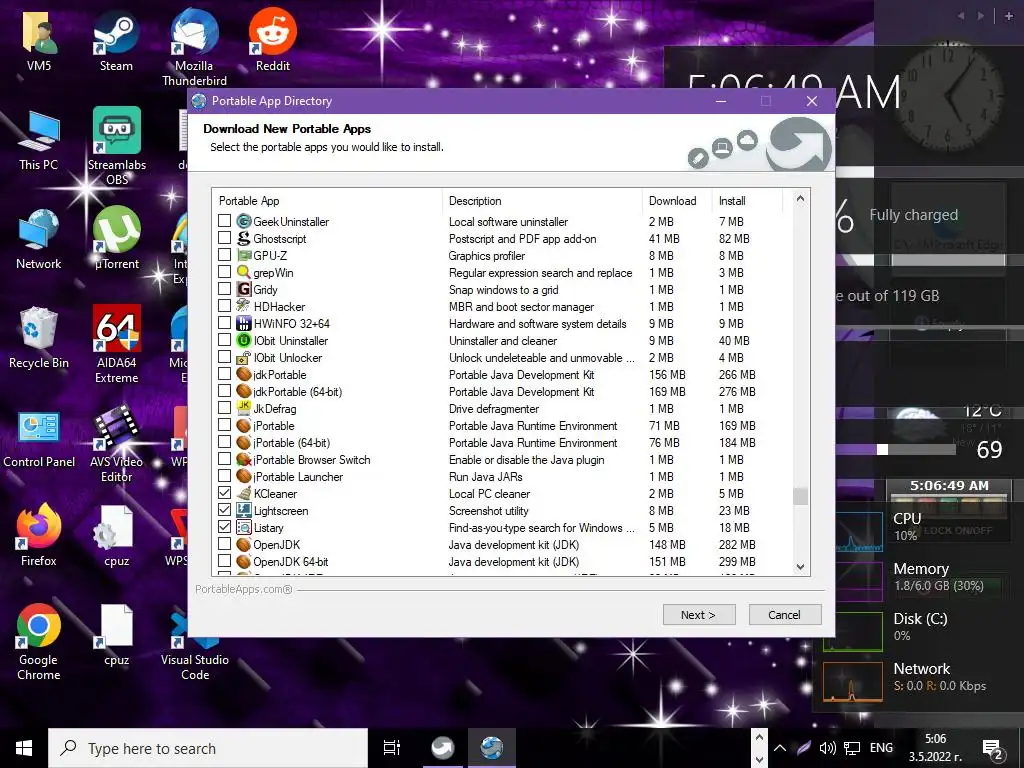Image resolution: width=1024 pixels, height=768 pixels.
Task: Sort list by Portable App column header
Action: click(x=327, y=200)
